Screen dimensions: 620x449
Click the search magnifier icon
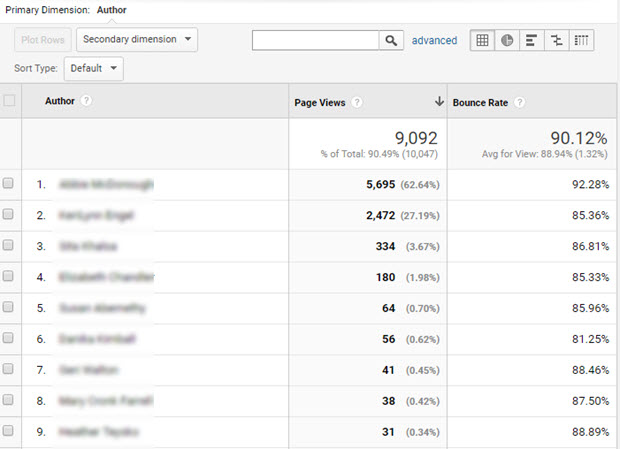(391, 41)
